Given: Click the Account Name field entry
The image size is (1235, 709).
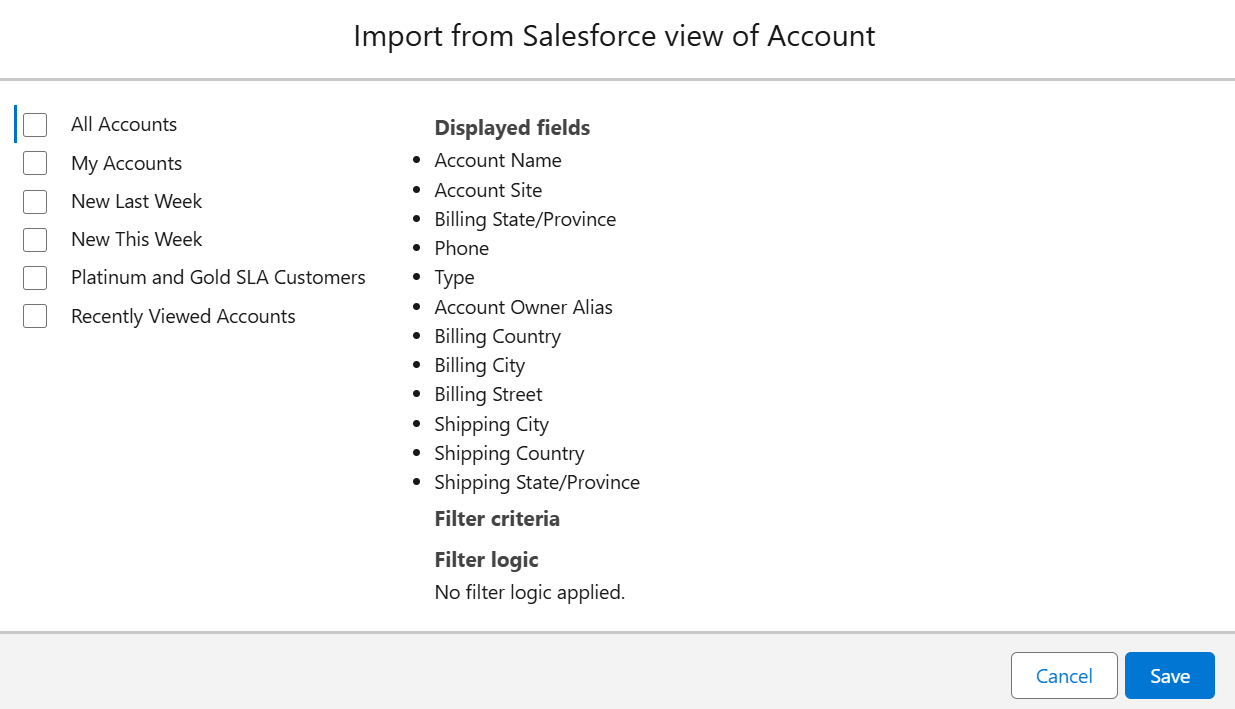Looking at the screenshot, I should tap(497, 160).
